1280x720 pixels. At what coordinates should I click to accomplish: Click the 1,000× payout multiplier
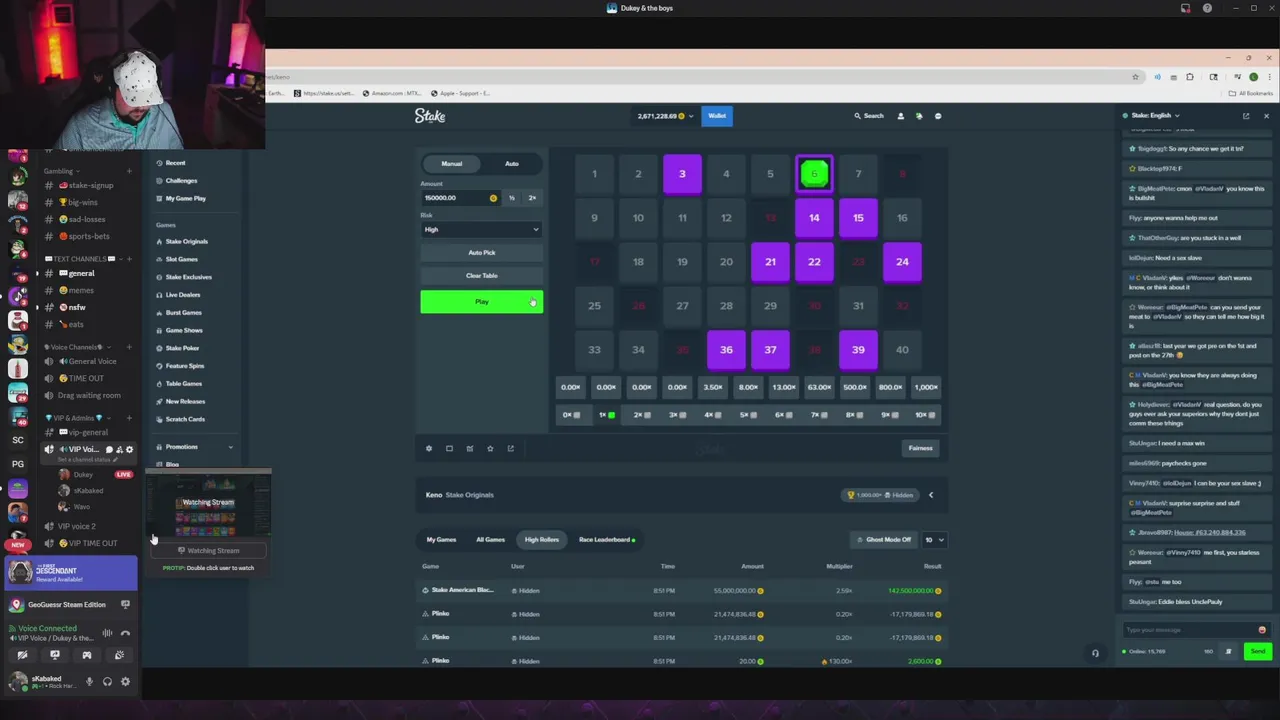tap(926, 388)
